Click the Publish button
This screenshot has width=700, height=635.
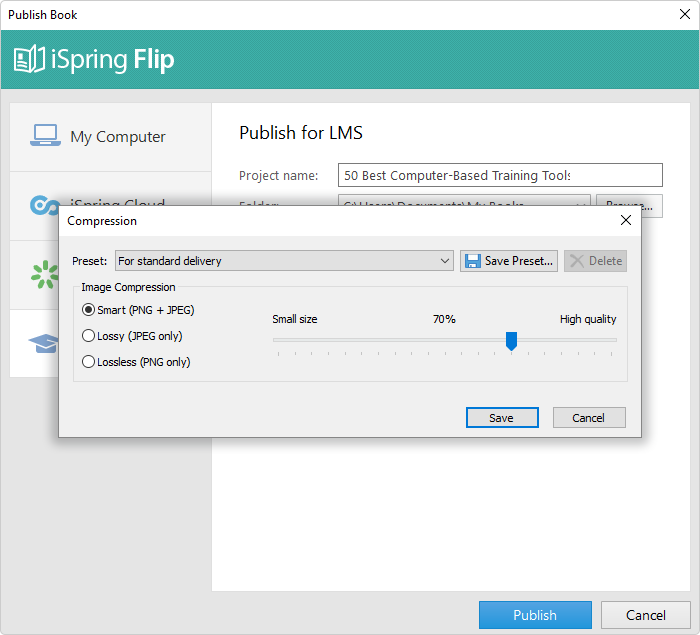[535, 615]
